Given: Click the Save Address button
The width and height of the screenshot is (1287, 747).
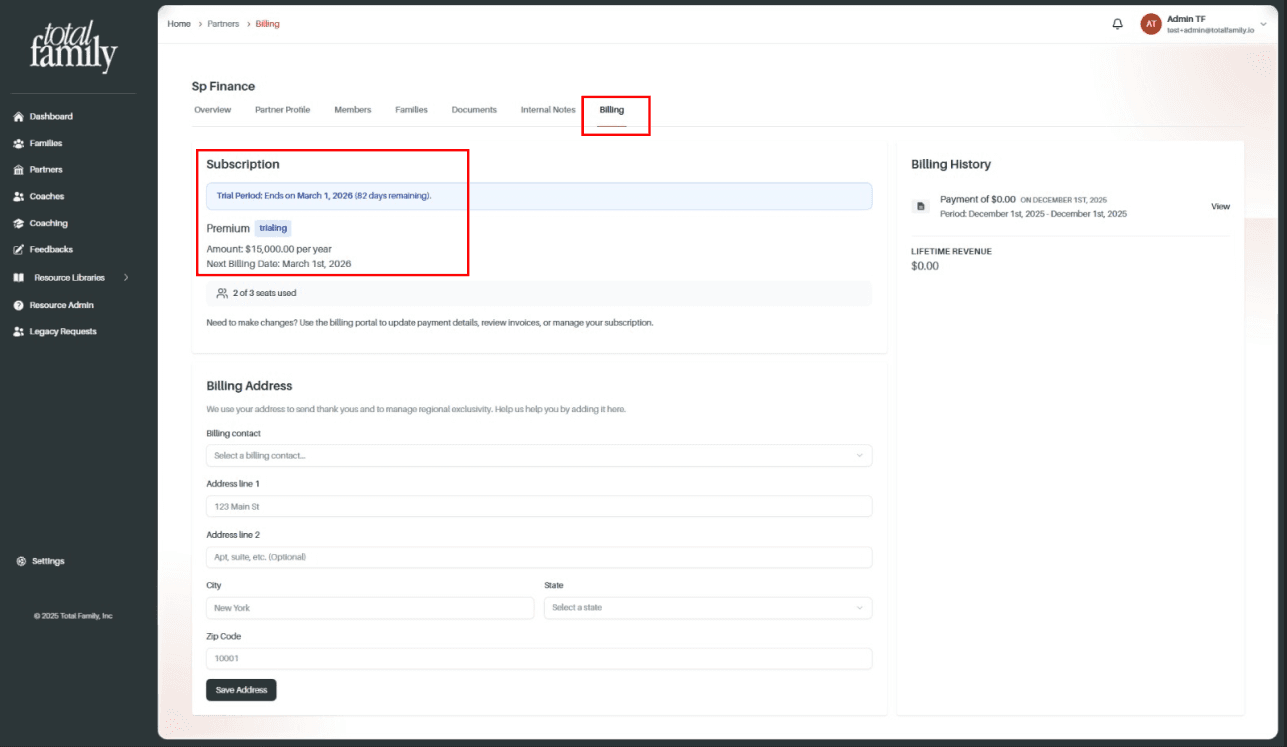Looking at the screenshot, I should pos(241,690).
